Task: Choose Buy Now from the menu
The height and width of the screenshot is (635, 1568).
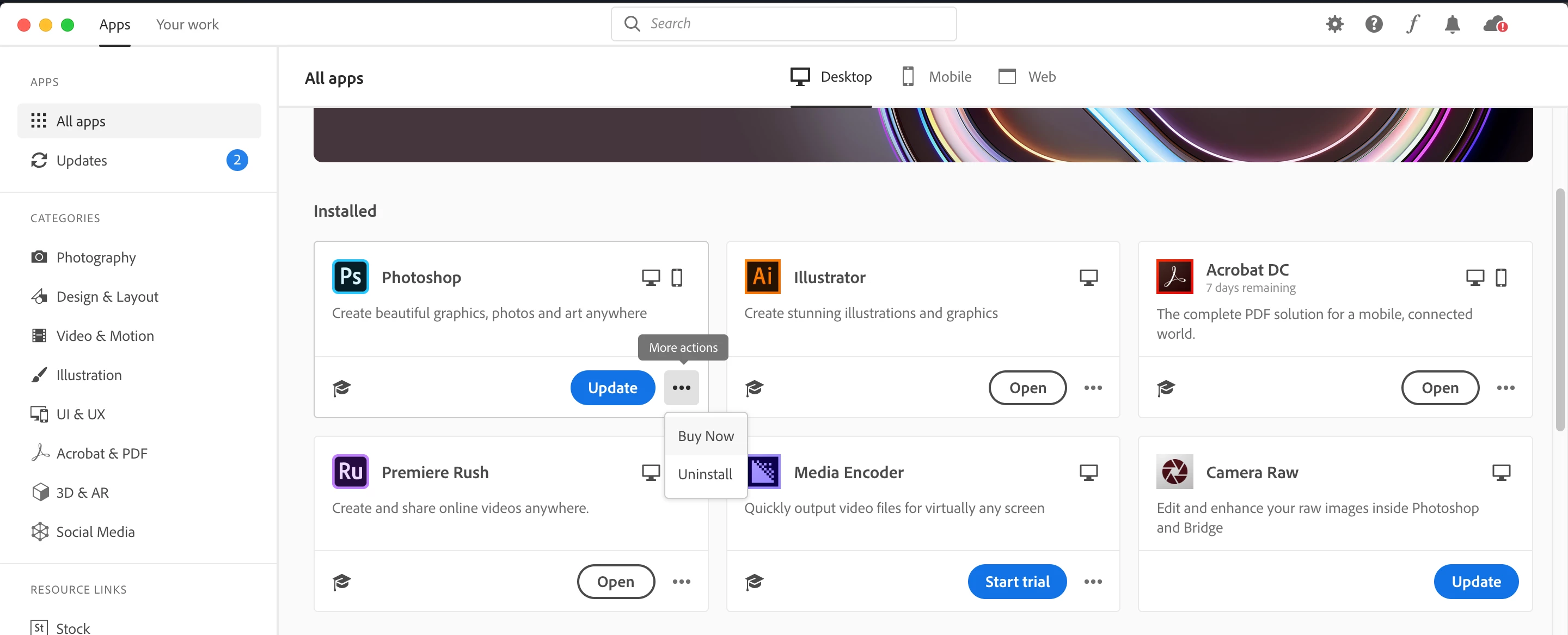Action: coord(706,436)
